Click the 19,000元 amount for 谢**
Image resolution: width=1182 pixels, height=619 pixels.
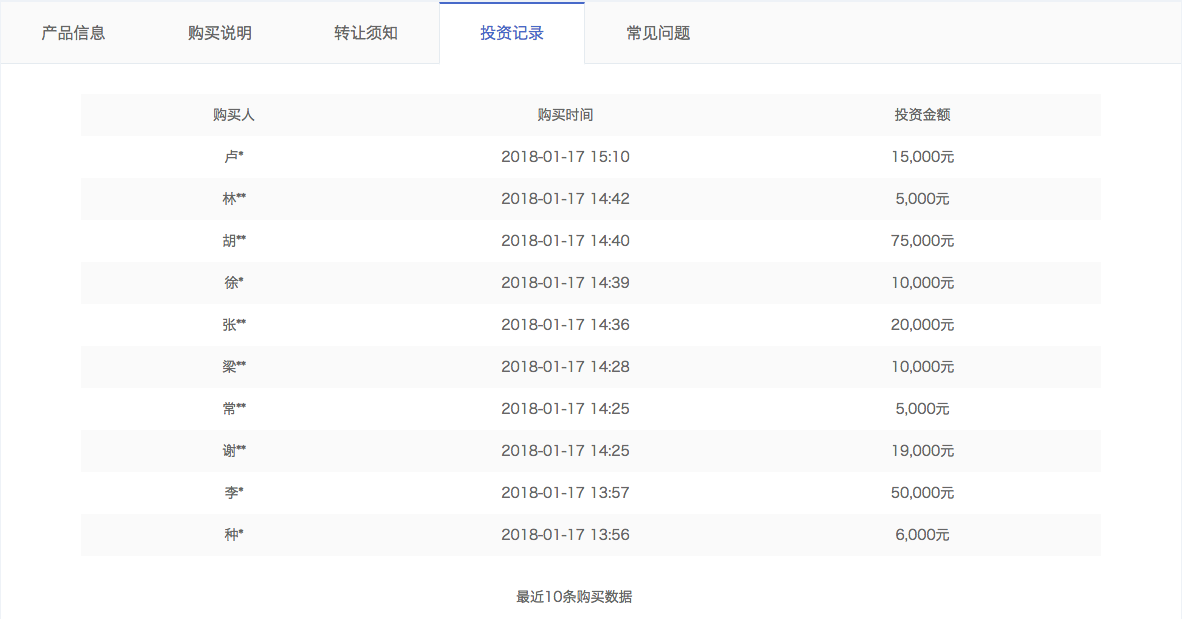922,450
